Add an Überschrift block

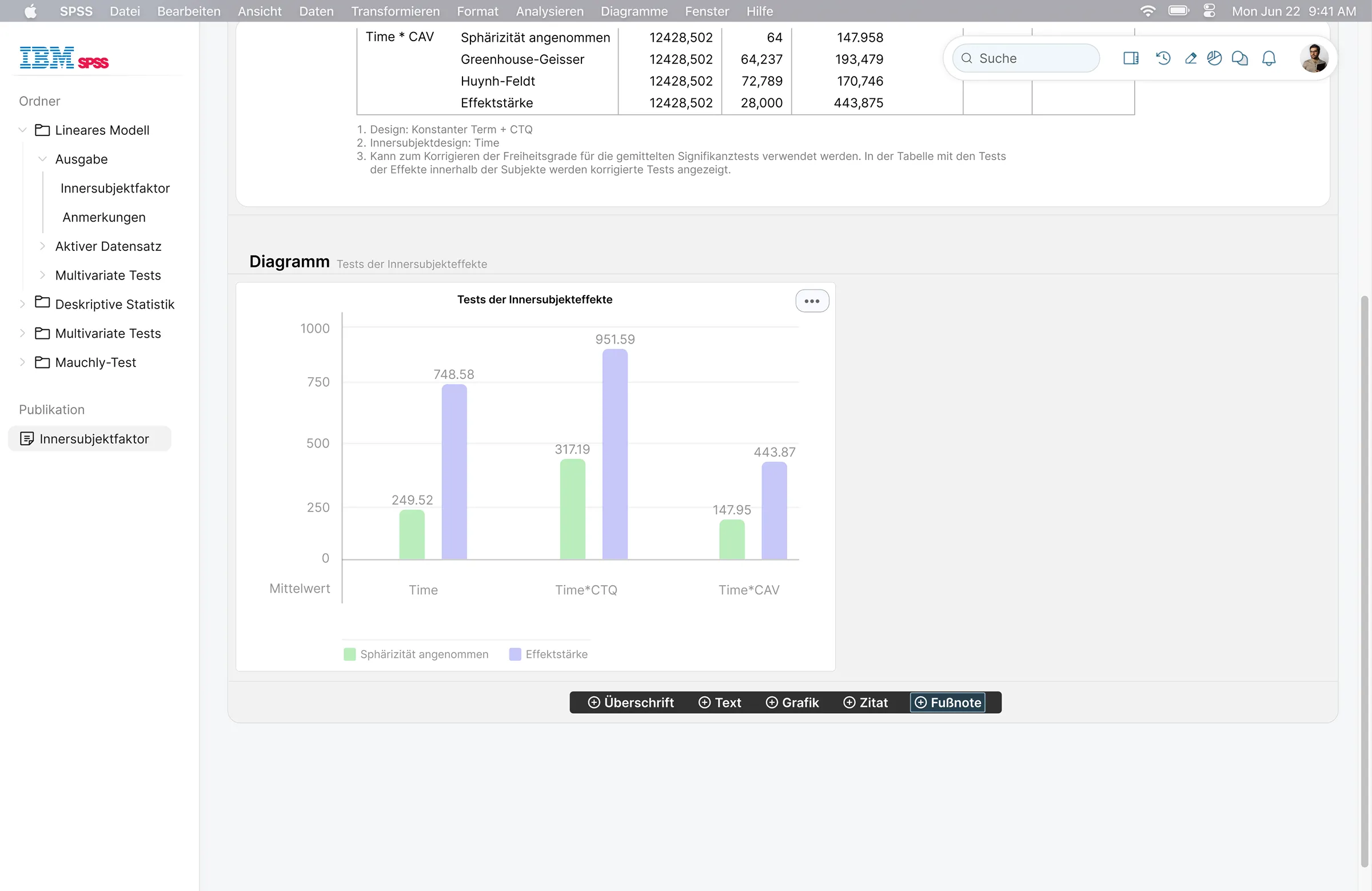(x=631, y=702)
